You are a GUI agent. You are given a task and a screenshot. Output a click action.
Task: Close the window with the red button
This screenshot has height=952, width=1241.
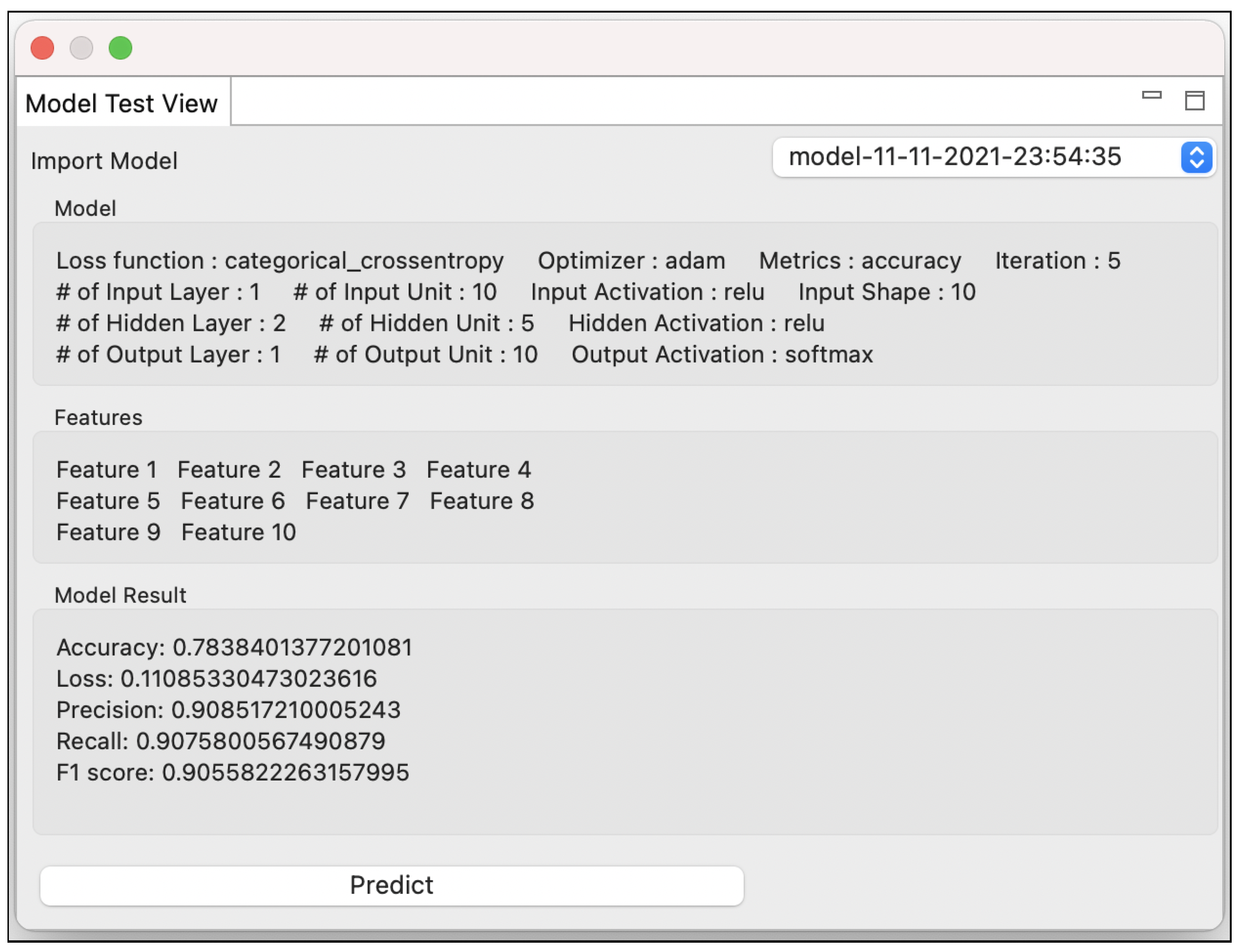(x=42, y=48)
